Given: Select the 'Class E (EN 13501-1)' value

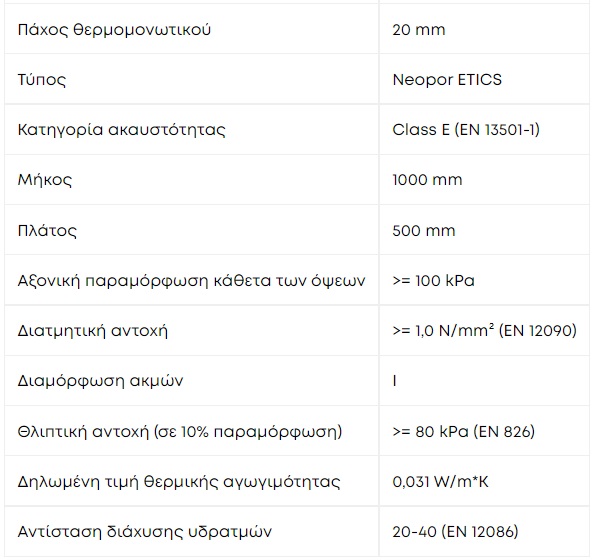Looking at the screenshot, I should coord(466,130).
